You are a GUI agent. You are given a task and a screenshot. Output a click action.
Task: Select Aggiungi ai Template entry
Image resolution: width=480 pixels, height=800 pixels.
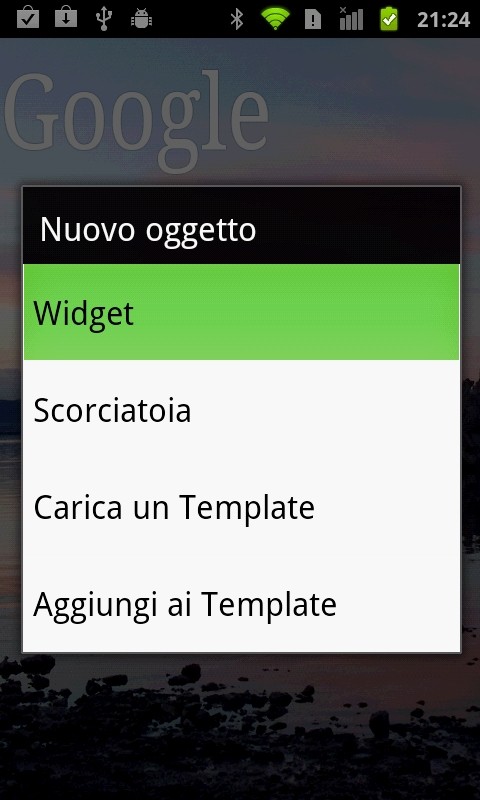click(x=241, y=603)
